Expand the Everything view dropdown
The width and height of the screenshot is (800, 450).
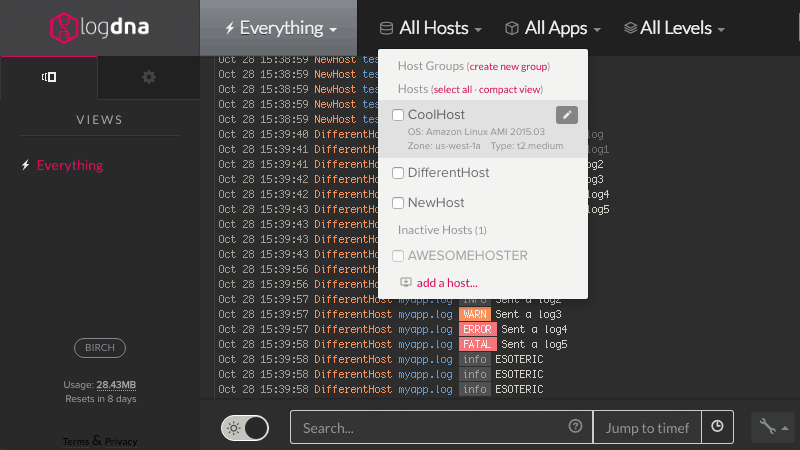point(282,29)
